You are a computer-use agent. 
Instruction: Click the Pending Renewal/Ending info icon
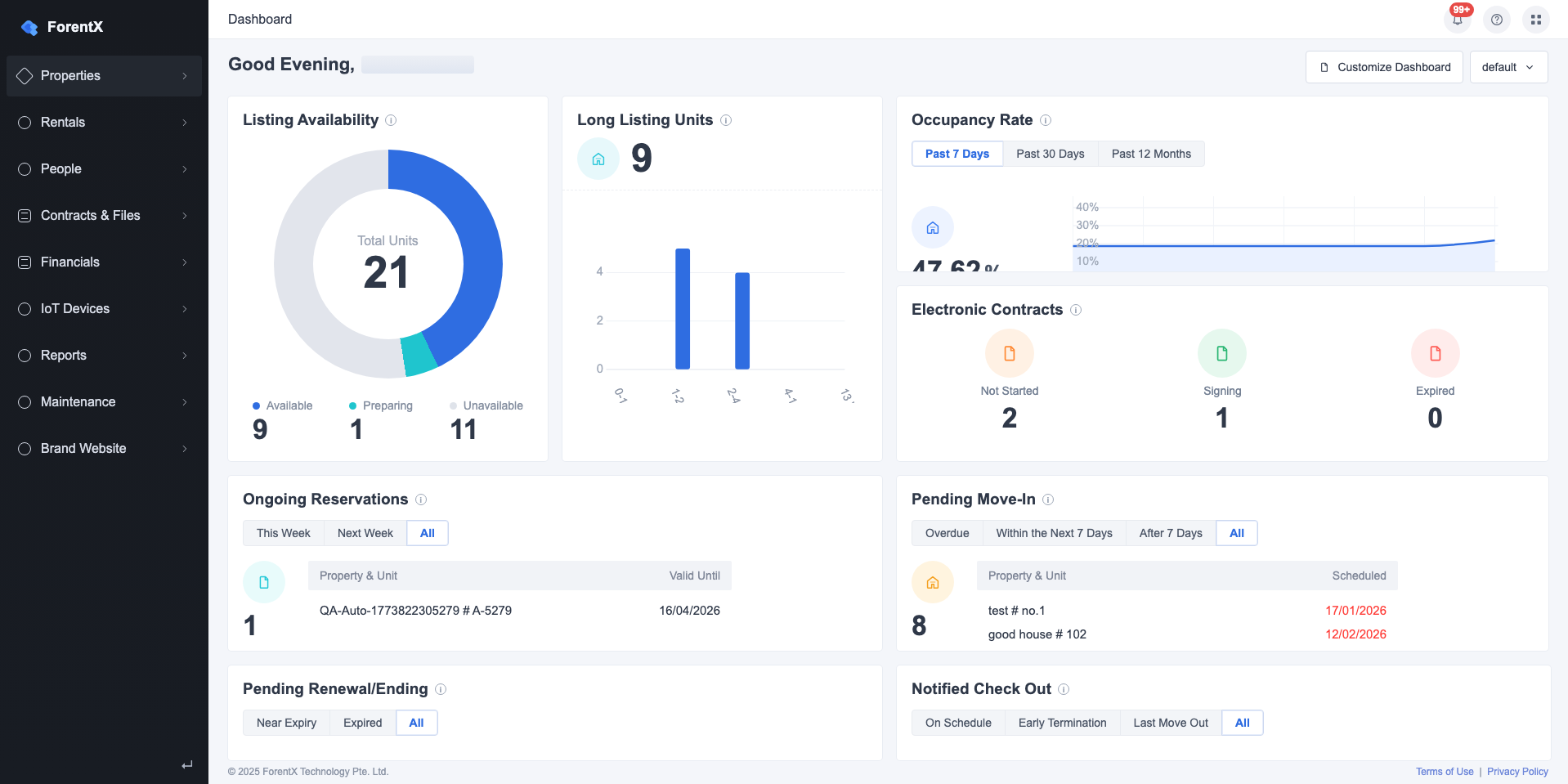(440, 689)
